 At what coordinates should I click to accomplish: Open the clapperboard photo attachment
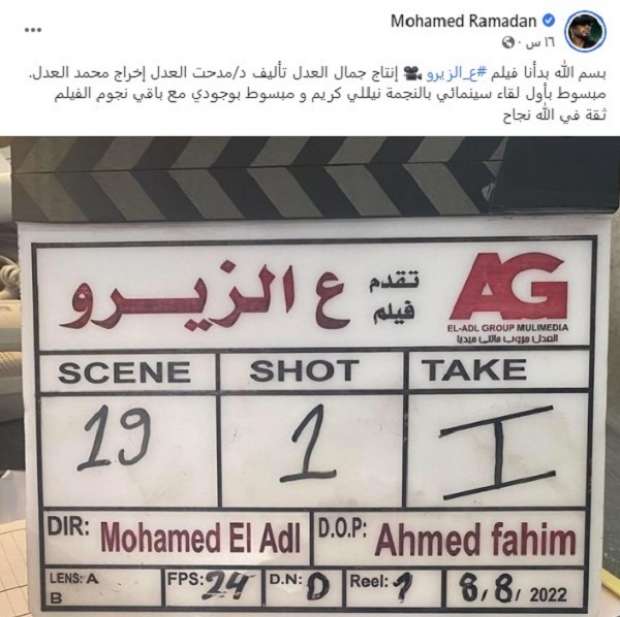click(310, 376)
